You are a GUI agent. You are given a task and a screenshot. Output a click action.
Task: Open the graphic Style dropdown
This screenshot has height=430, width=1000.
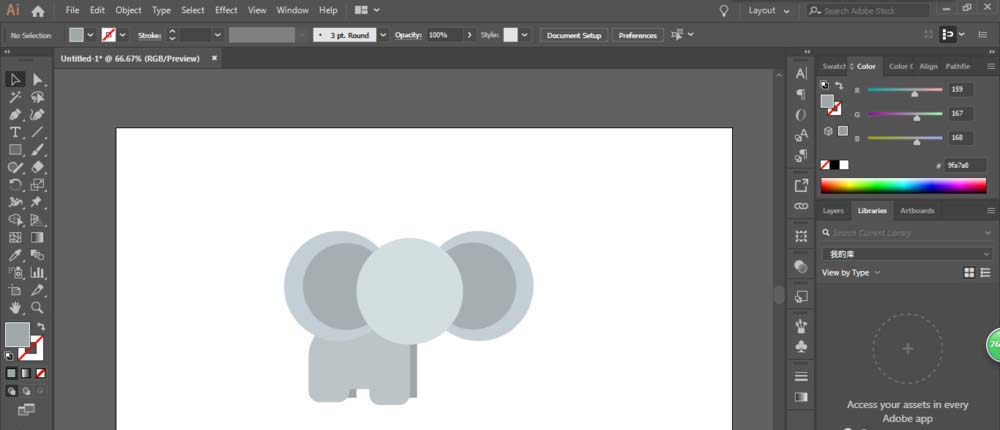point(524,35)
